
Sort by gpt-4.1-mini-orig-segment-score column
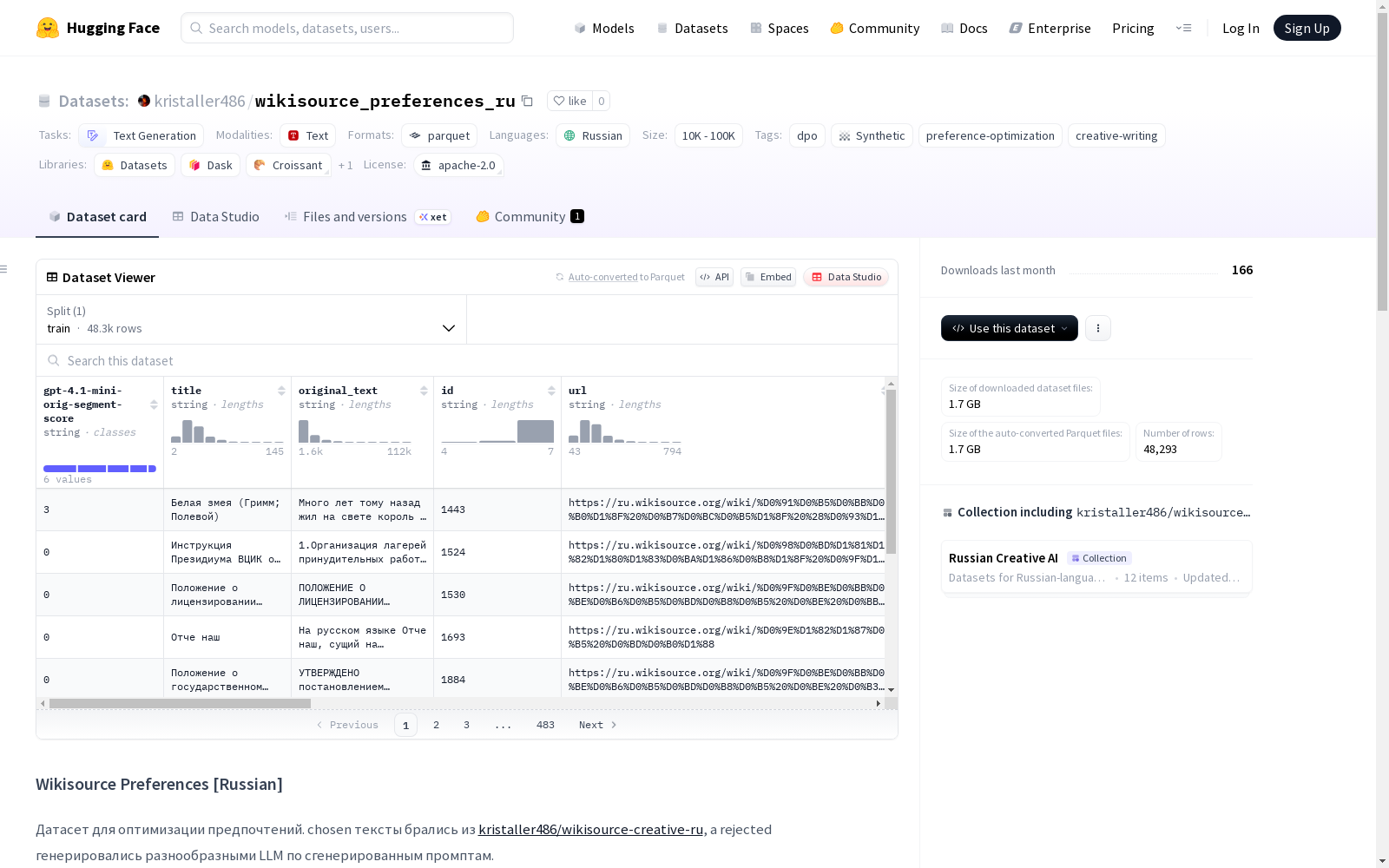click(x=154, y=404)
